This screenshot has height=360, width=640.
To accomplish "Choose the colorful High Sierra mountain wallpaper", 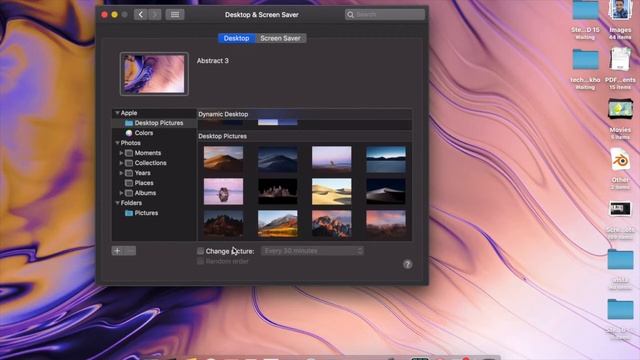I will 278,223.
